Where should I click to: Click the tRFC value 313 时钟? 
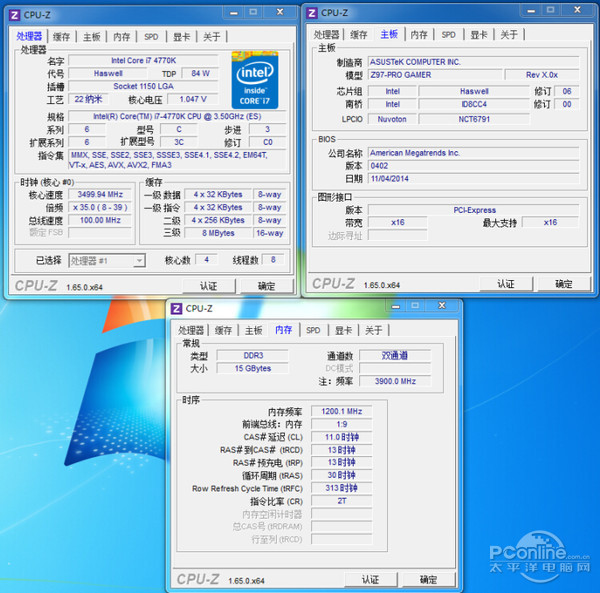(x=342, y=488)
